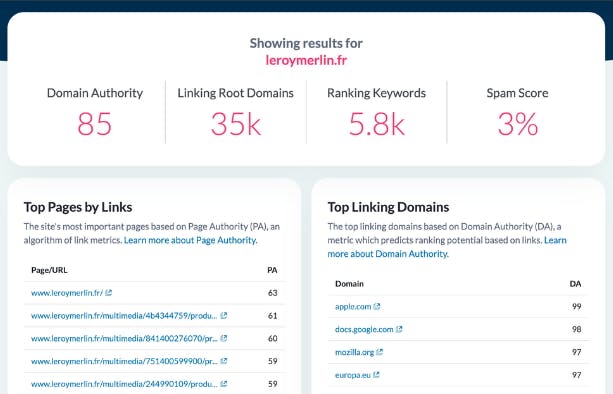The width and height of the screenshot is (613, 394).
Task: Select the Spam Score value 3%
Action: 518,124
